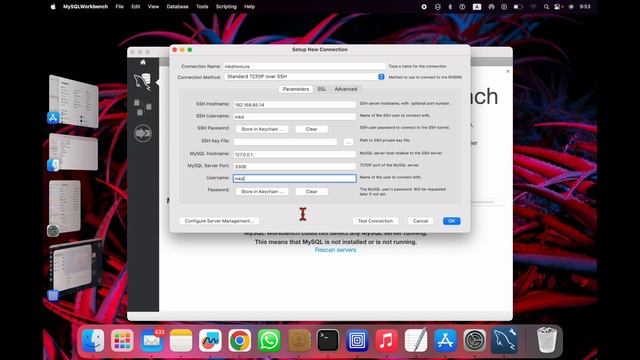Confirm the connection with OK
Screen dimensions: 640x360
(x=451, y=221)
